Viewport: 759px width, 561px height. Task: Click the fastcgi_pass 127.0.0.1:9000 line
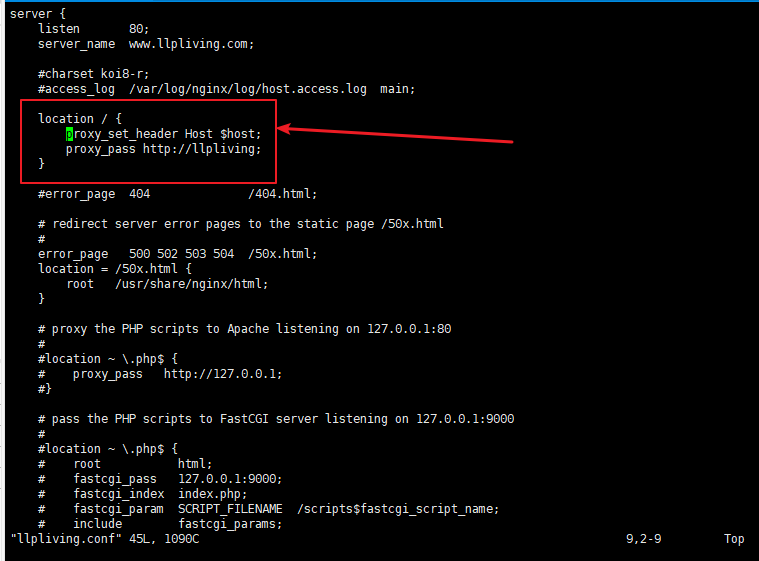coord(177,479)
